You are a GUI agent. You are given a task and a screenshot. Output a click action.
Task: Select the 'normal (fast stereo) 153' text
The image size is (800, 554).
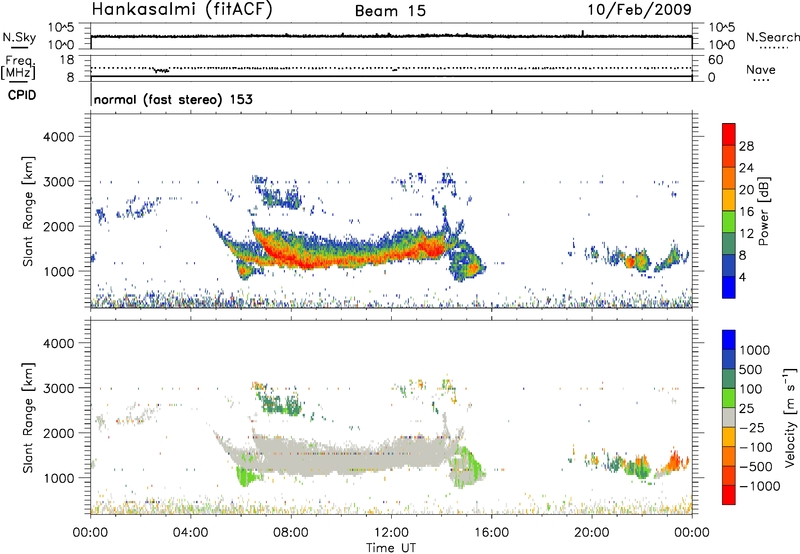coord(173,99)
